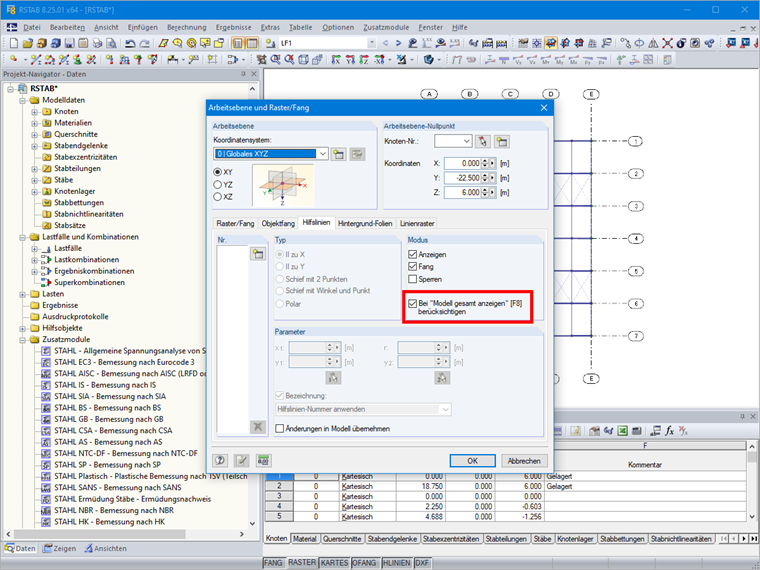
Task: Click the X coordinate input field
Action: coord(462,163)
